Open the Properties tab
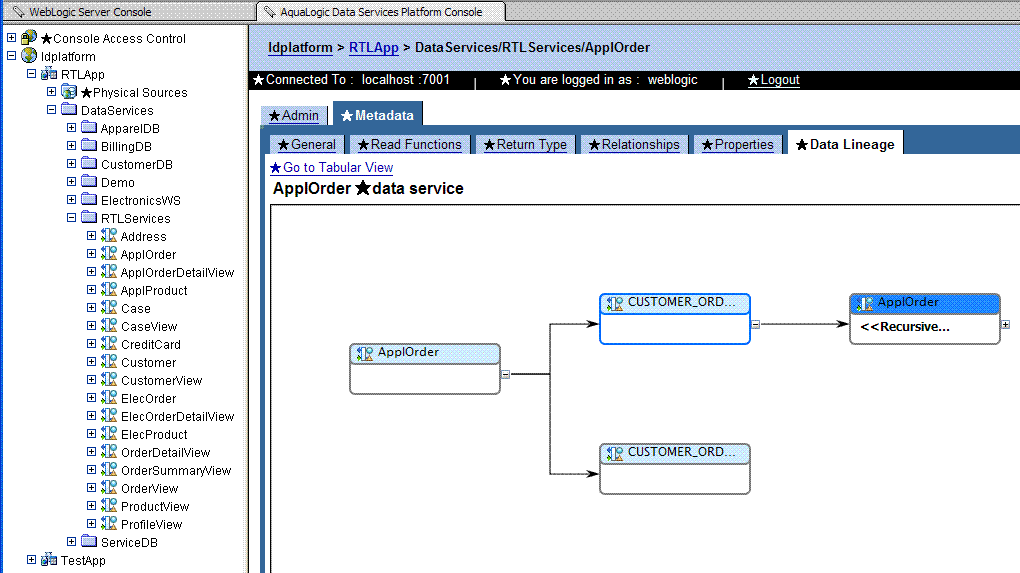 [738, 144]
